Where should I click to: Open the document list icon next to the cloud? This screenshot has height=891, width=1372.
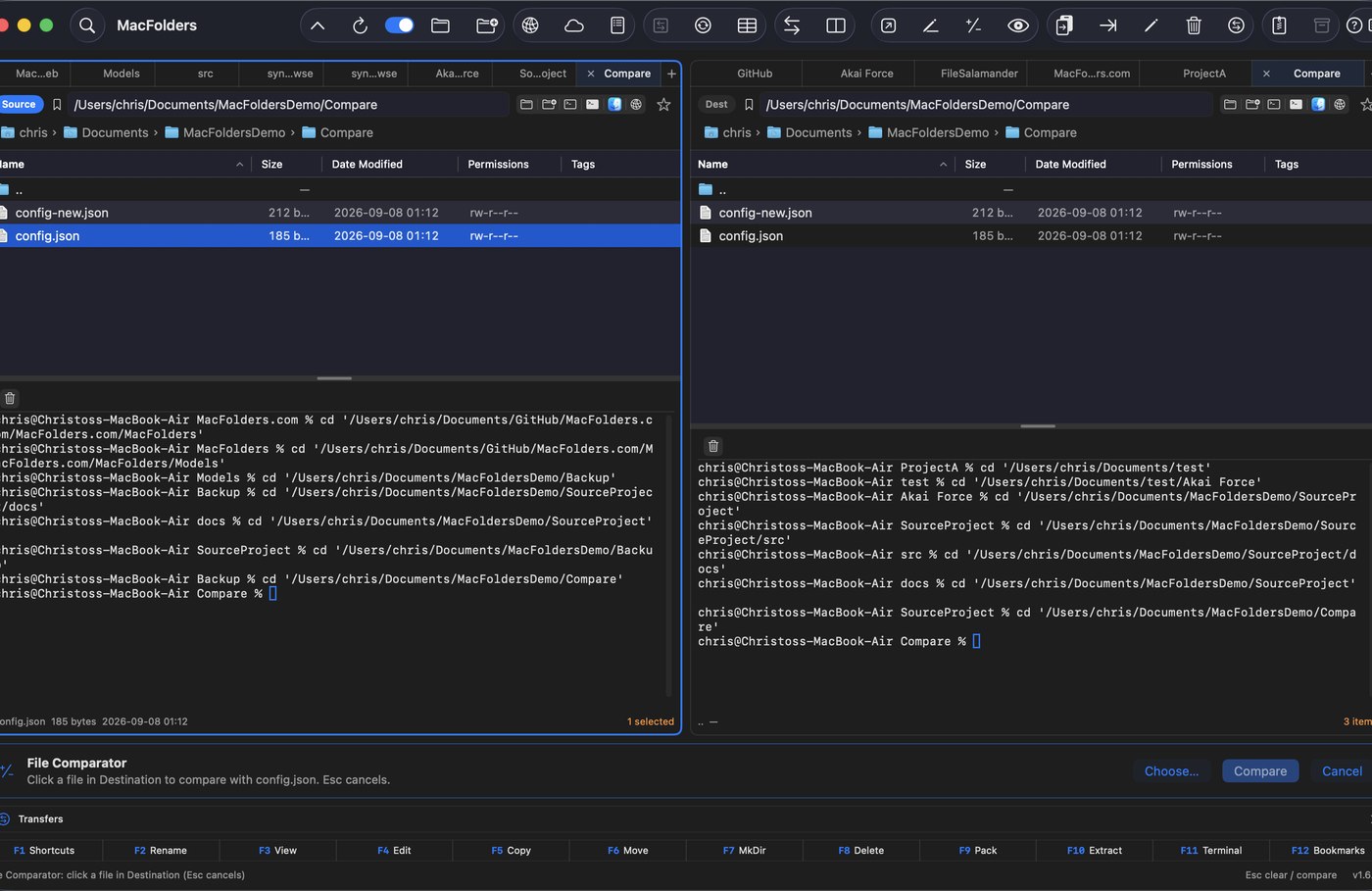pos(617,25)
